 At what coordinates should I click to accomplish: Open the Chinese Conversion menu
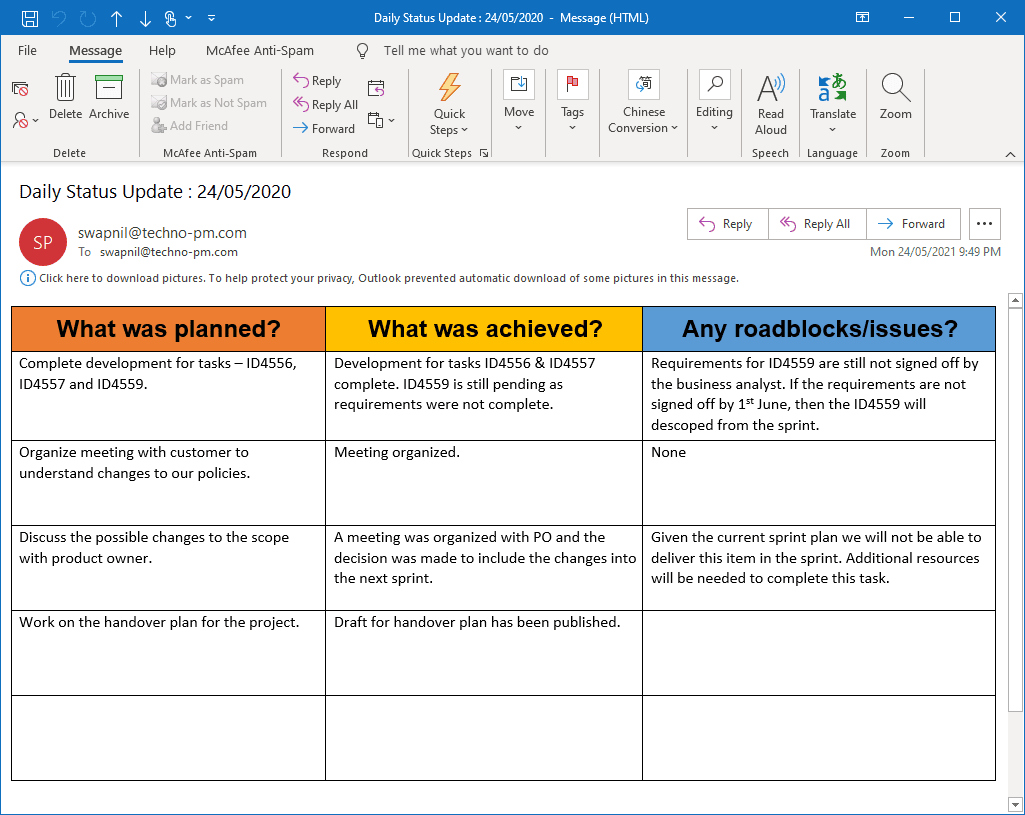(643, 103)
